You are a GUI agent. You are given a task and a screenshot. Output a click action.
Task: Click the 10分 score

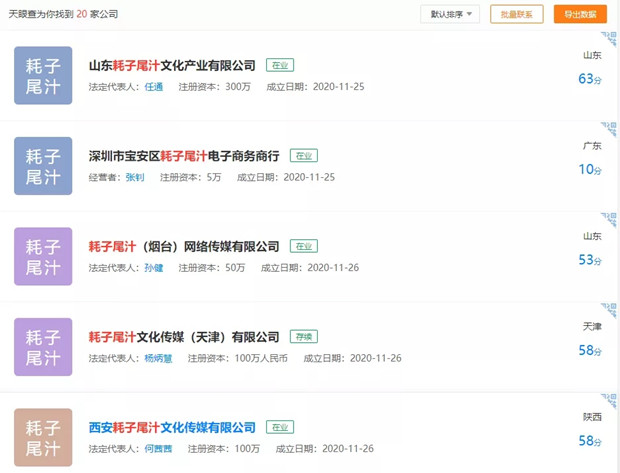(x=590, y=169)
